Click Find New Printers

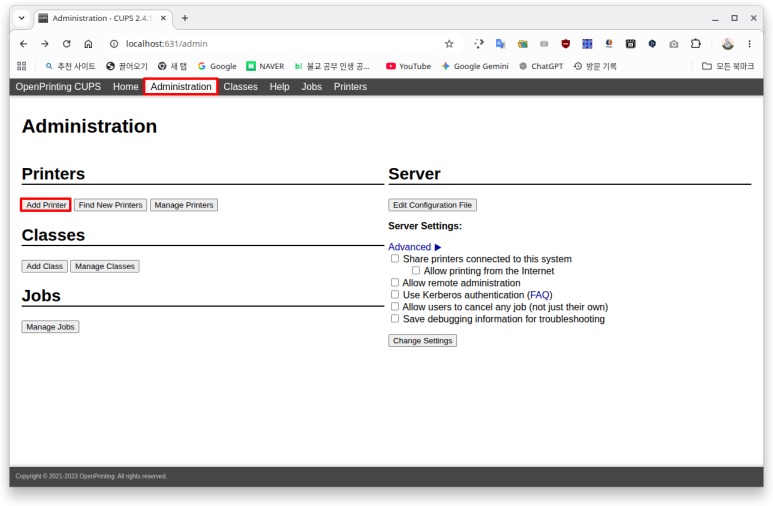(x=110, y=205)
